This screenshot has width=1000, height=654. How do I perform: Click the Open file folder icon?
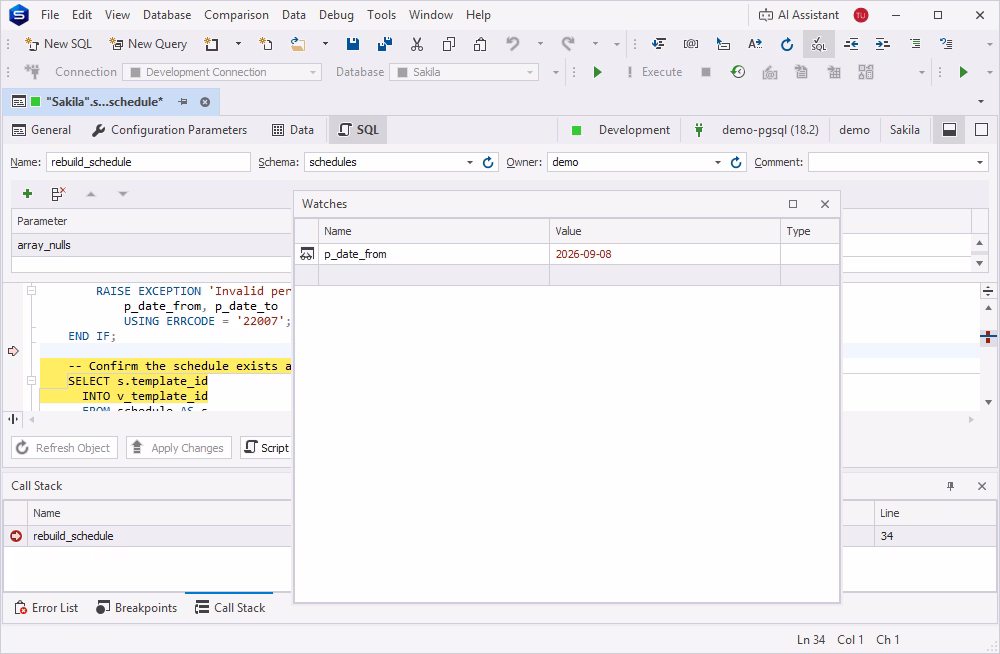coord(298,44)
